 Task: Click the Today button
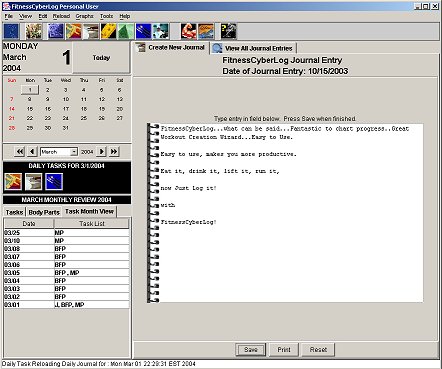click(x=101, y=58)
